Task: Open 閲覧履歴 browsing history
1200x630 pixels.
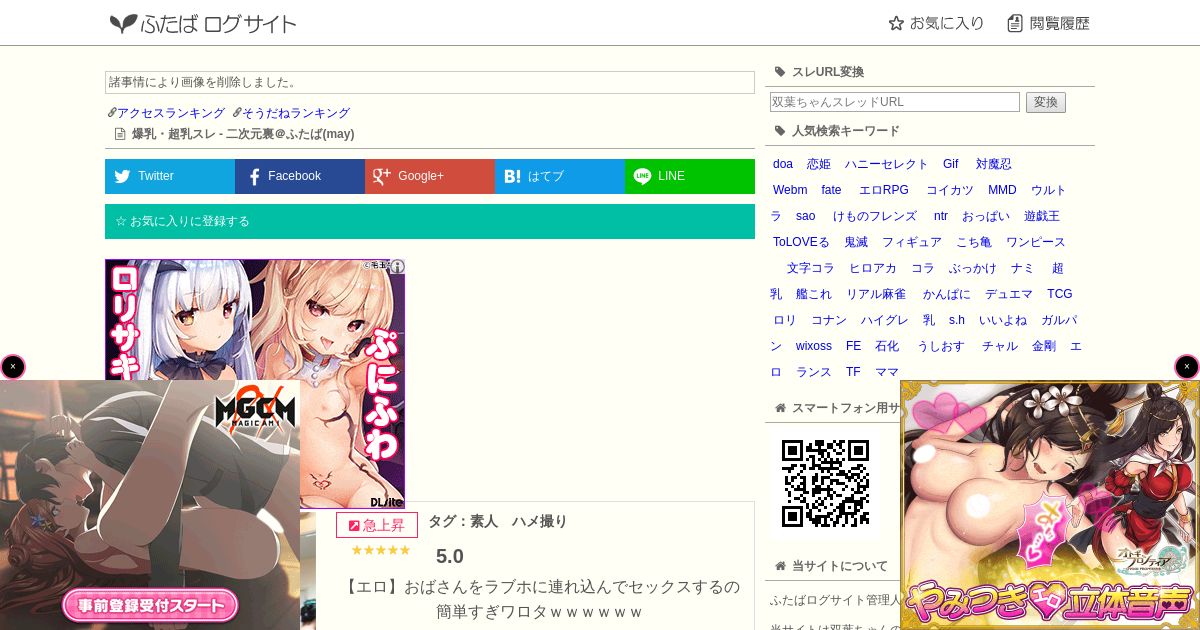Action: [x=1048, y=23]
